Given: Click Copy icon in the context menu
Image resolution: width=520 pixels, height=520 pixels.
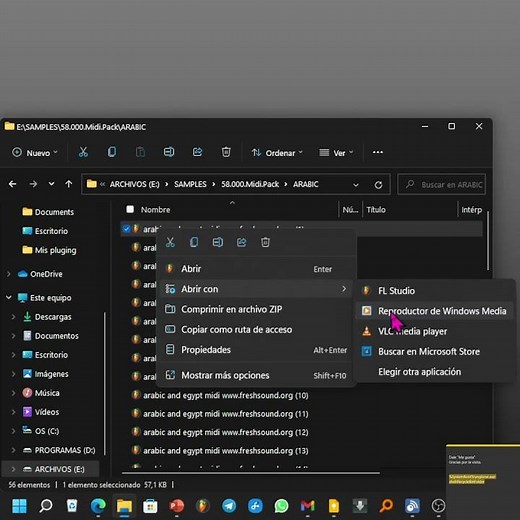Looking at the screenshot, I should 194,242.
